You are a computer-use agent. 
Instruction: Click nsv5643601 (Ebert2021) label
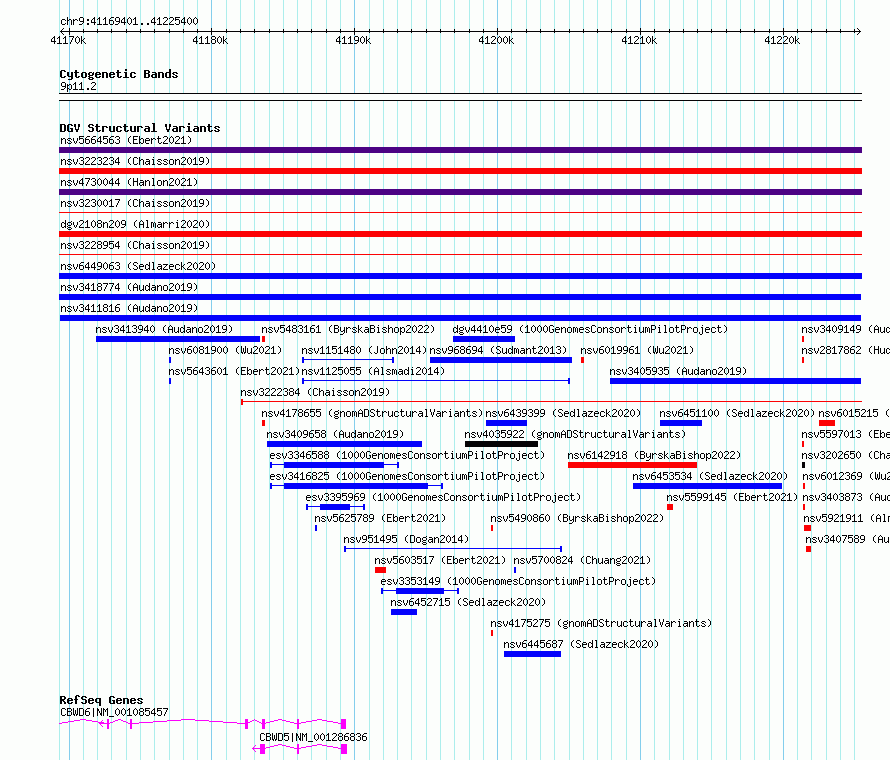click(x=234, y=371)
